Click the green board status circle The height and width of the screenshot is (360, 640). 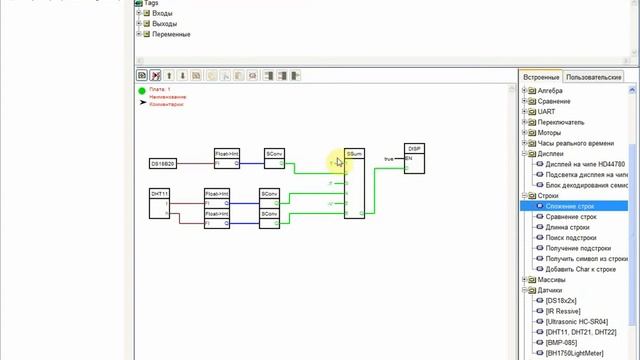coord(142,91)
